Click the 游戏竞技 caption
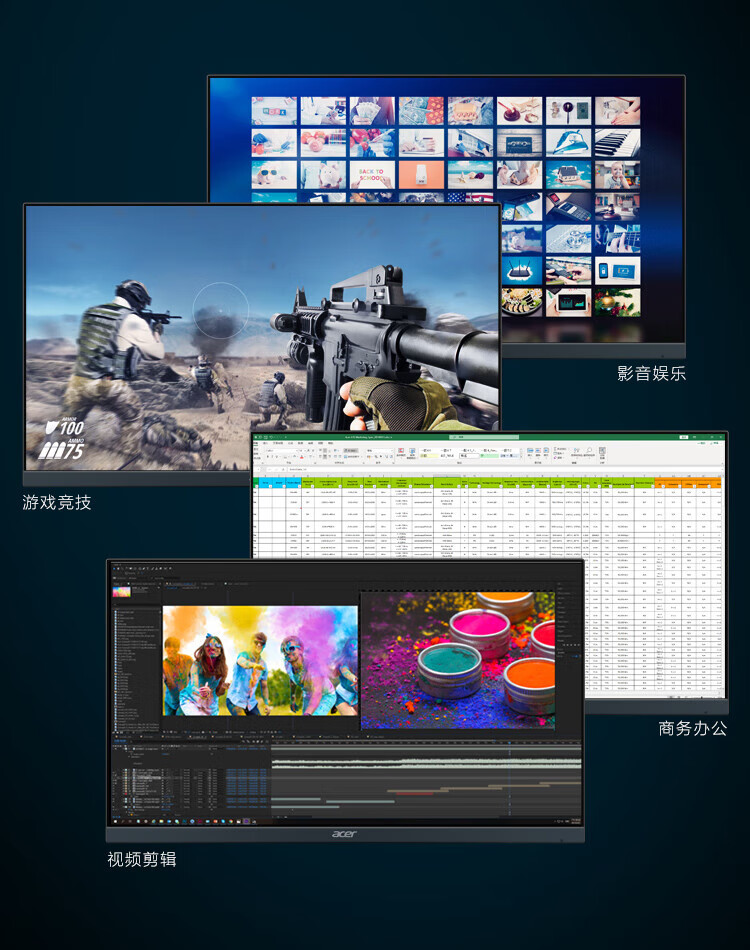Image resolution: width=750 pixels, height=950 pixels. (x=57, y=502)
